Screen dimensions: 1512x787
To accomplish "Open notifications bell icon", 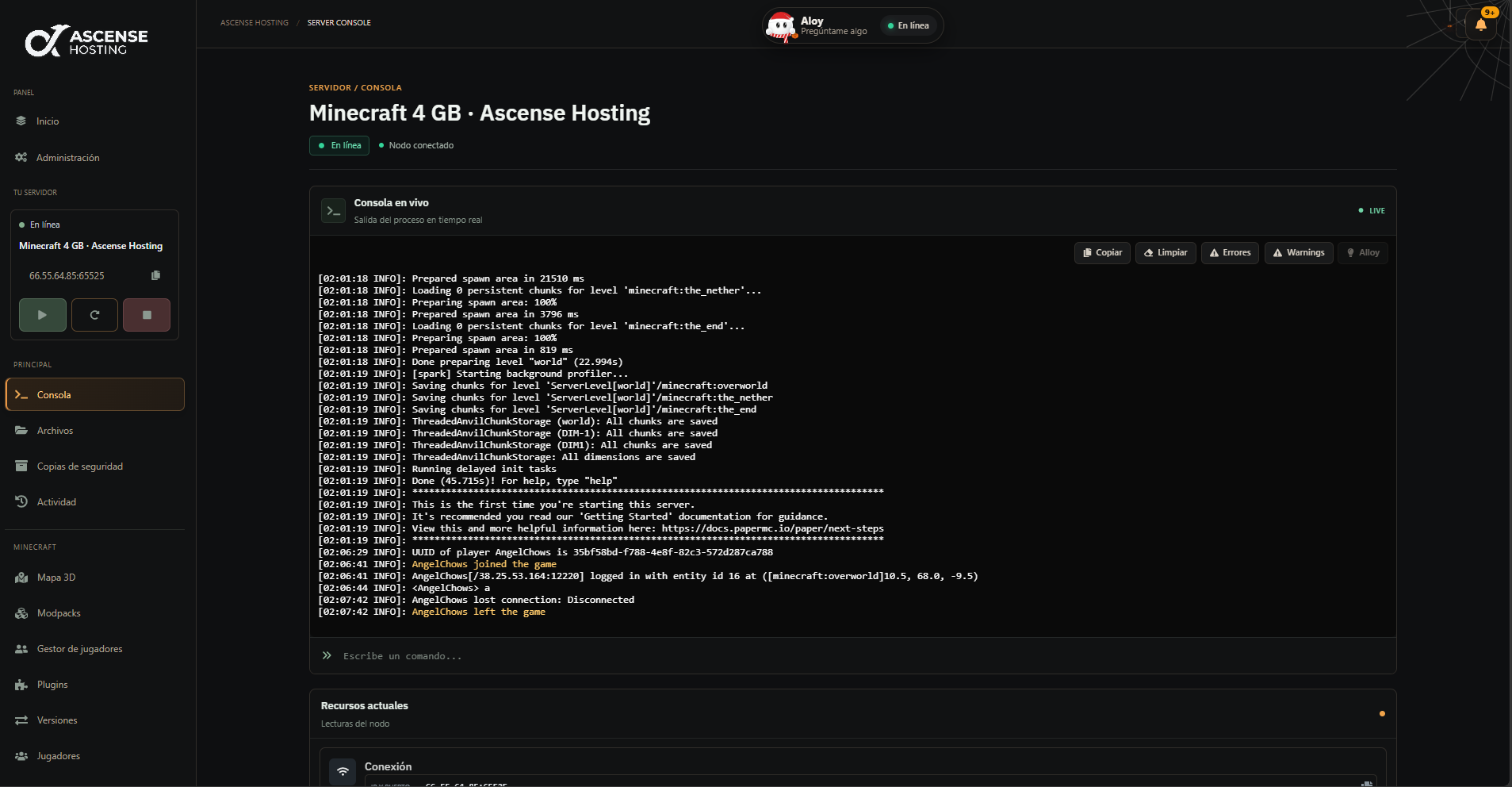I will (1481, 25).
